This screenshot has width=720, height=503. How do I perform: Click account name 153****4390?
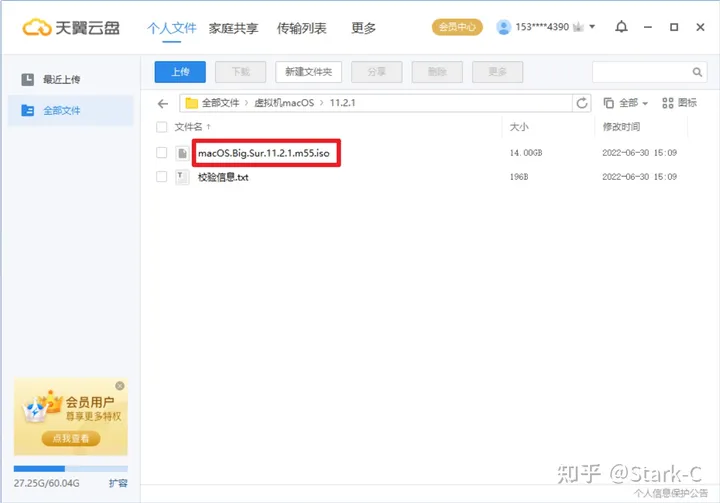(x=542, y=27)
